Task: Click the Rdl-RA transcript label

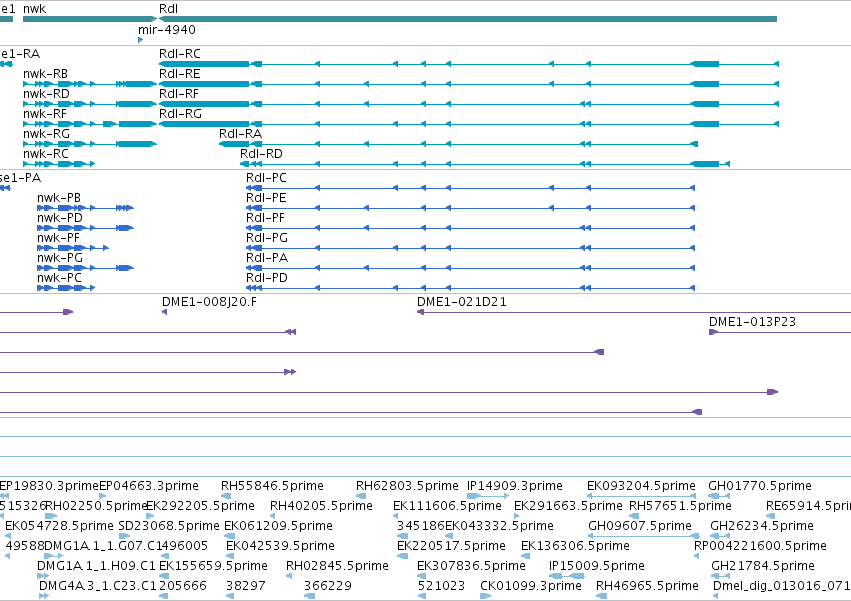Action: tap(240, 134)
